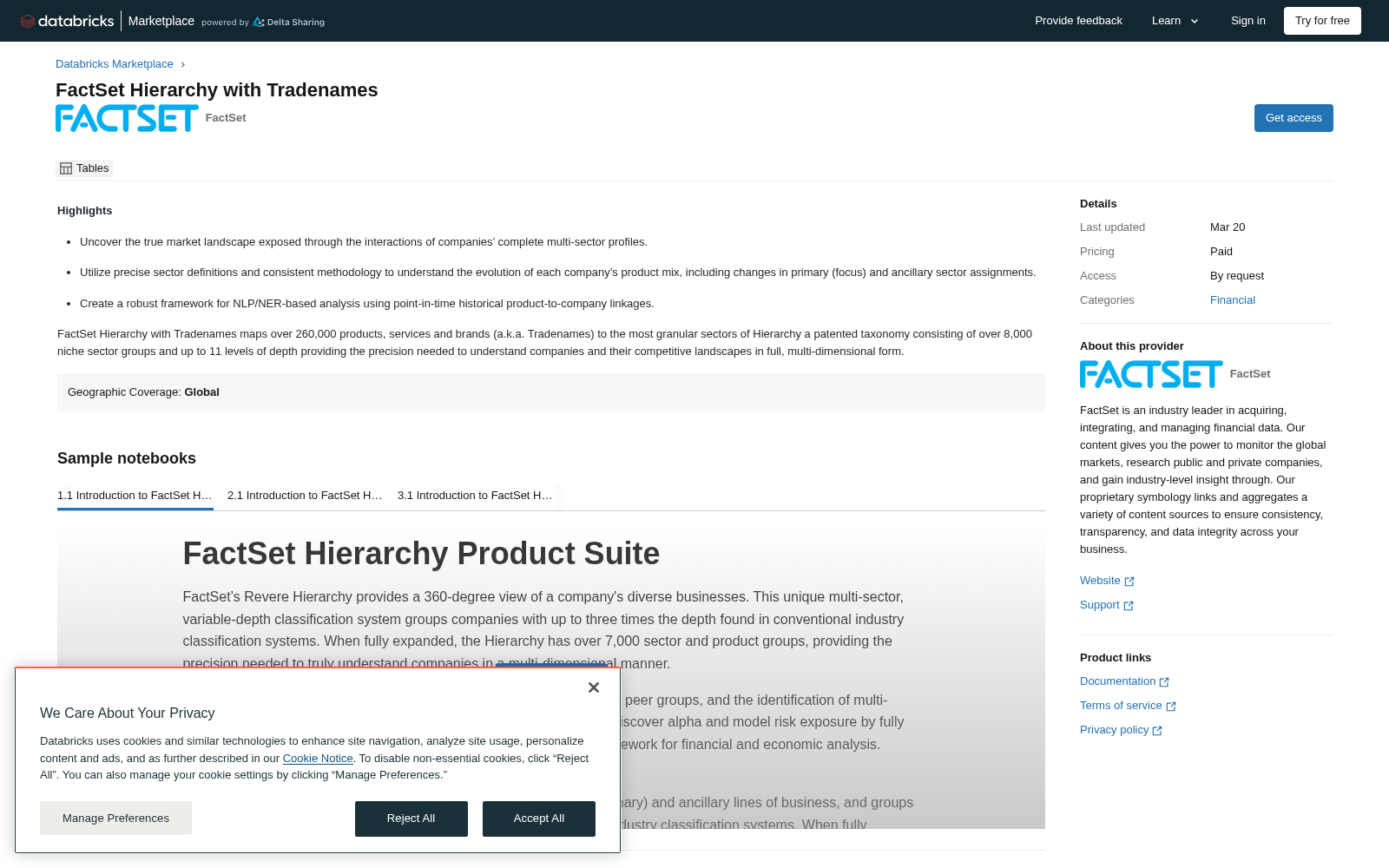Select the 1.1 Introduction to FactSet notebook tab
This screenshot has height=868, width=1389.
pos(135,496)
